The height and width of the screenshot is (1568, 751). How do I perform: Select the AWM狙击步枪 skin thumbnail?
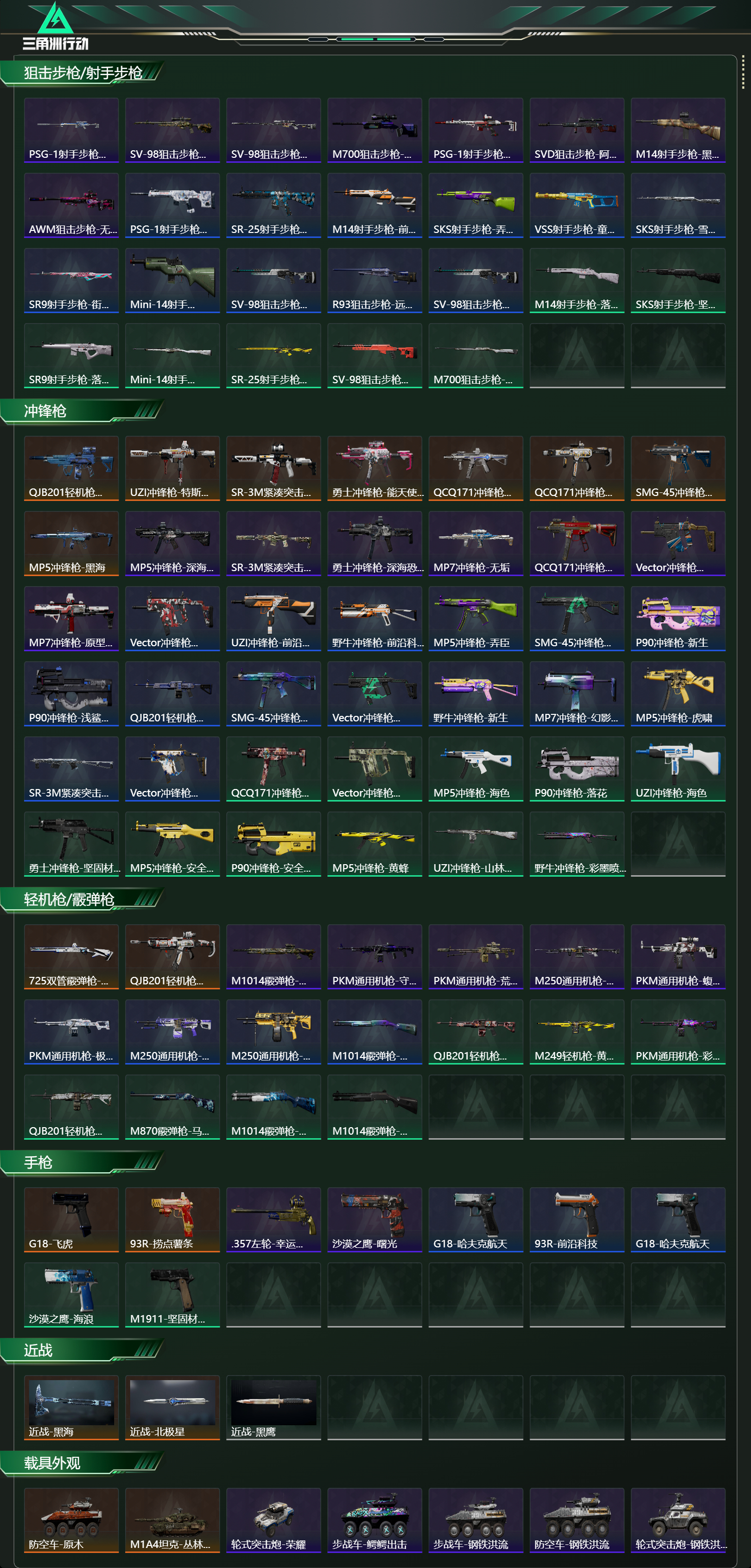pos(71,205)
